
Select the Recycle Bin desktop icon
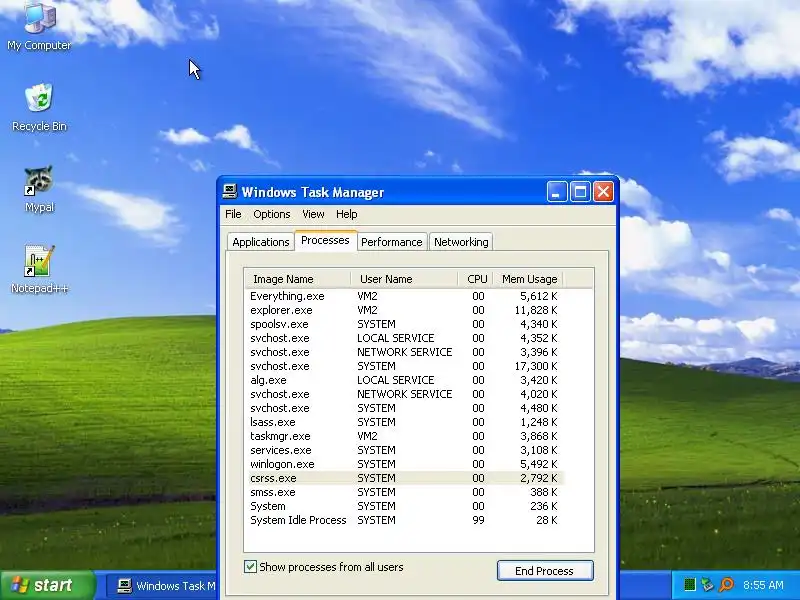coord(39,107)
